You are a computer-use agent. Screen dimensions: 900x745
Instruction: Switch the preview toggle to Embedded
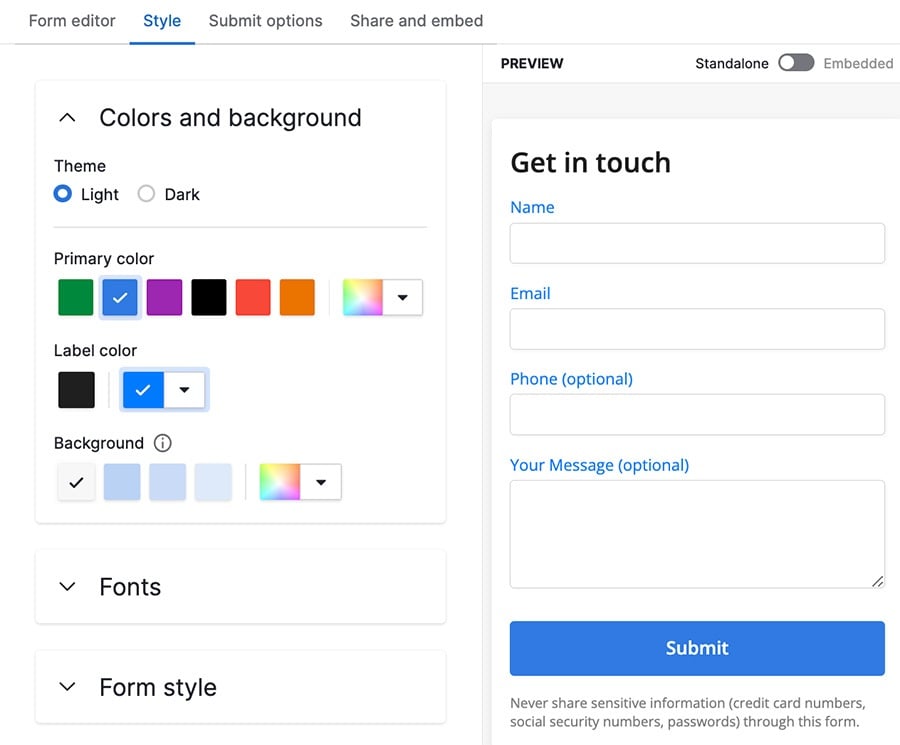point(796,62)
